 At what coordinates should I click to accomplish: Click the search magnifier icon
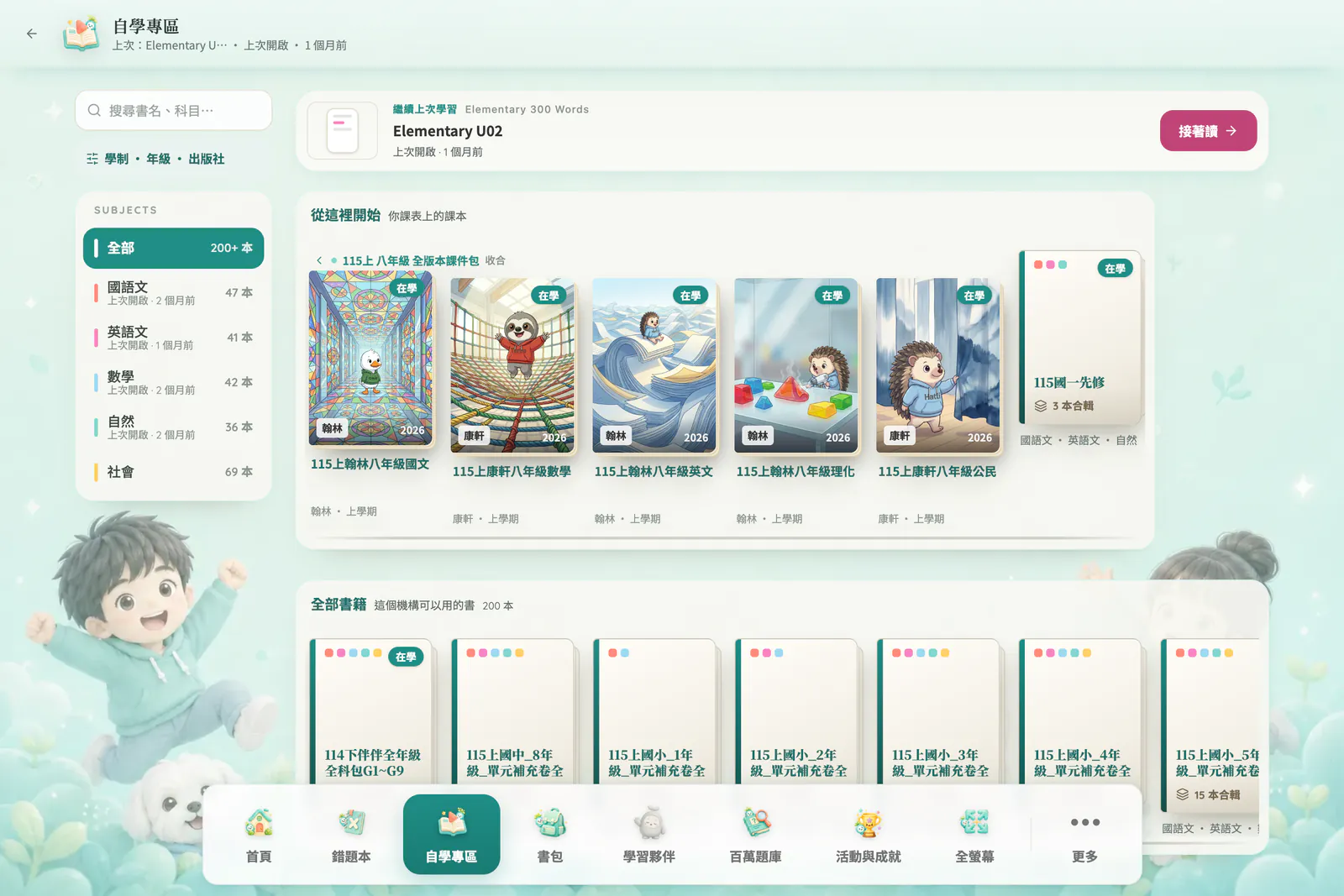coord(94,111)
